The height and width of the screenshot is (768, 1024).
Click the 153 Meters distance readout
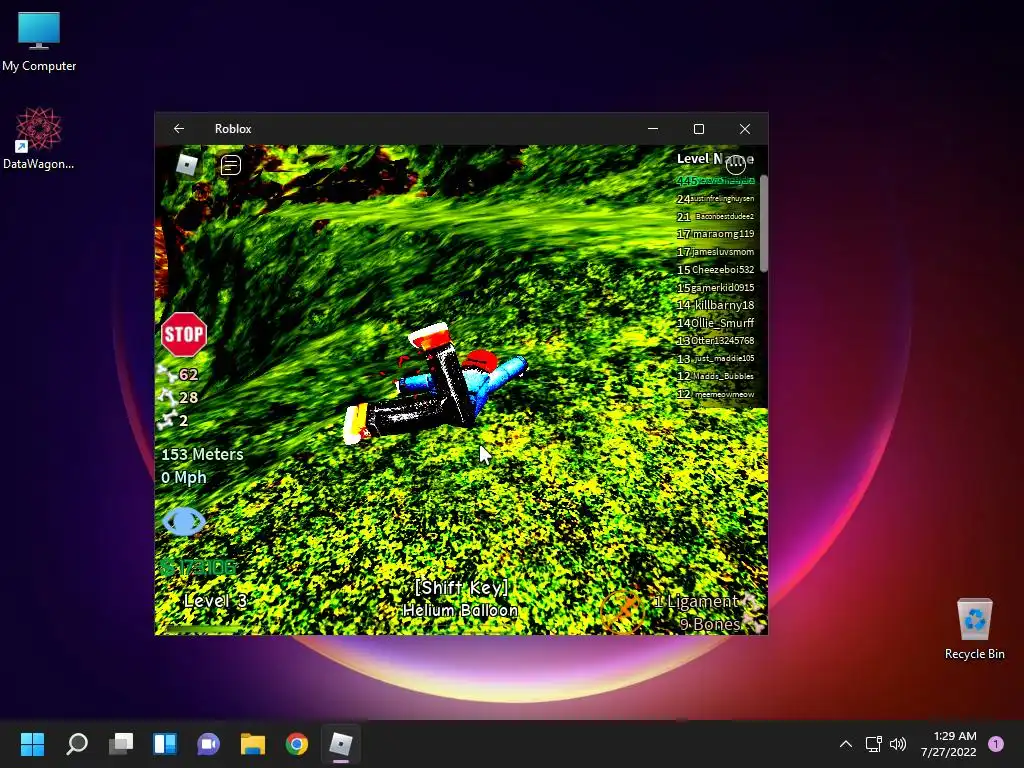(x=202, y=454)
